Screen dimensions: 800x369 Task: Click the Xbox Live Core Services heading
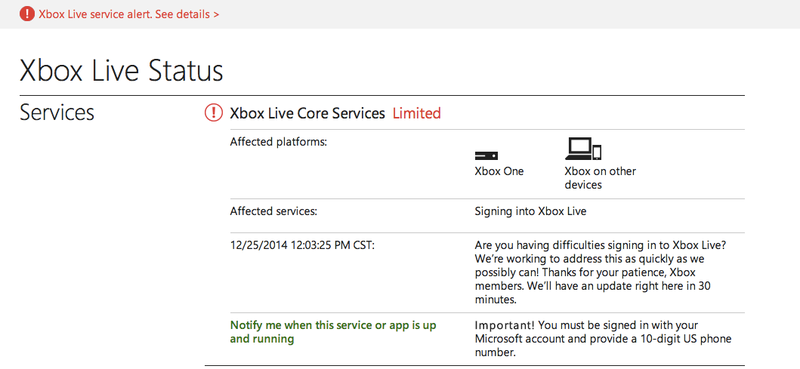[x=307, y=113]
